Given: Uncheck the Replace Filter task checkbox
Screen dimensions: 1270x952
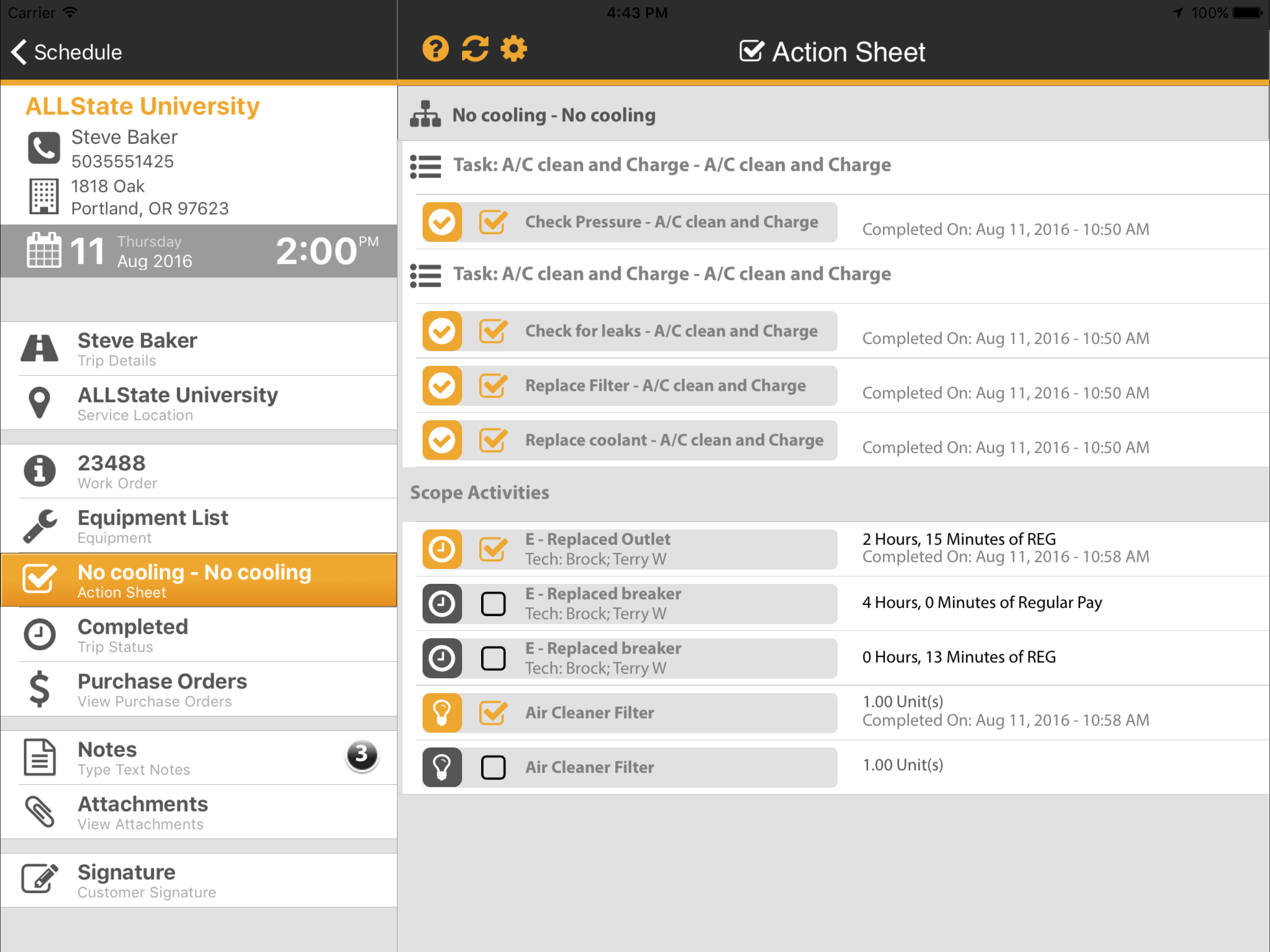Looking at the screenshot, I should [493, 386].
